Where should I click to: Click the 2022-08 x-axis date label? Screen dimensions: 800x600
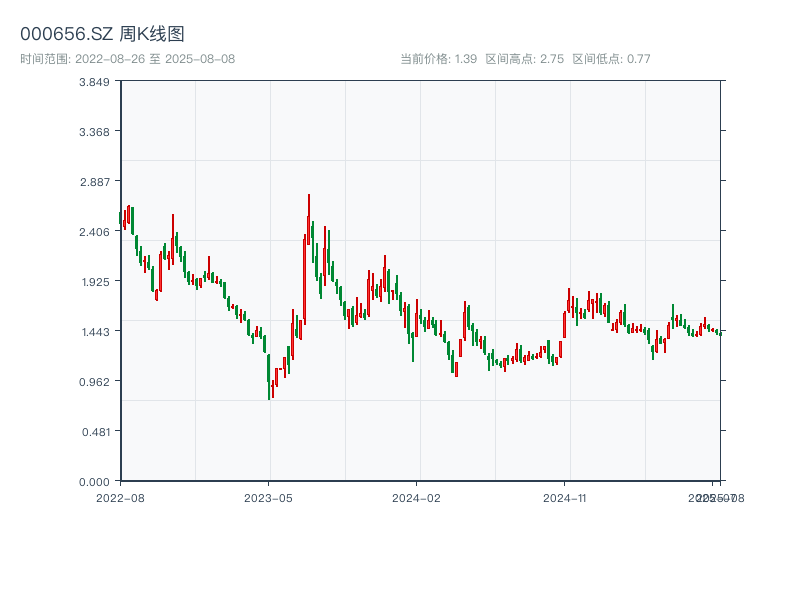[120, 497]
